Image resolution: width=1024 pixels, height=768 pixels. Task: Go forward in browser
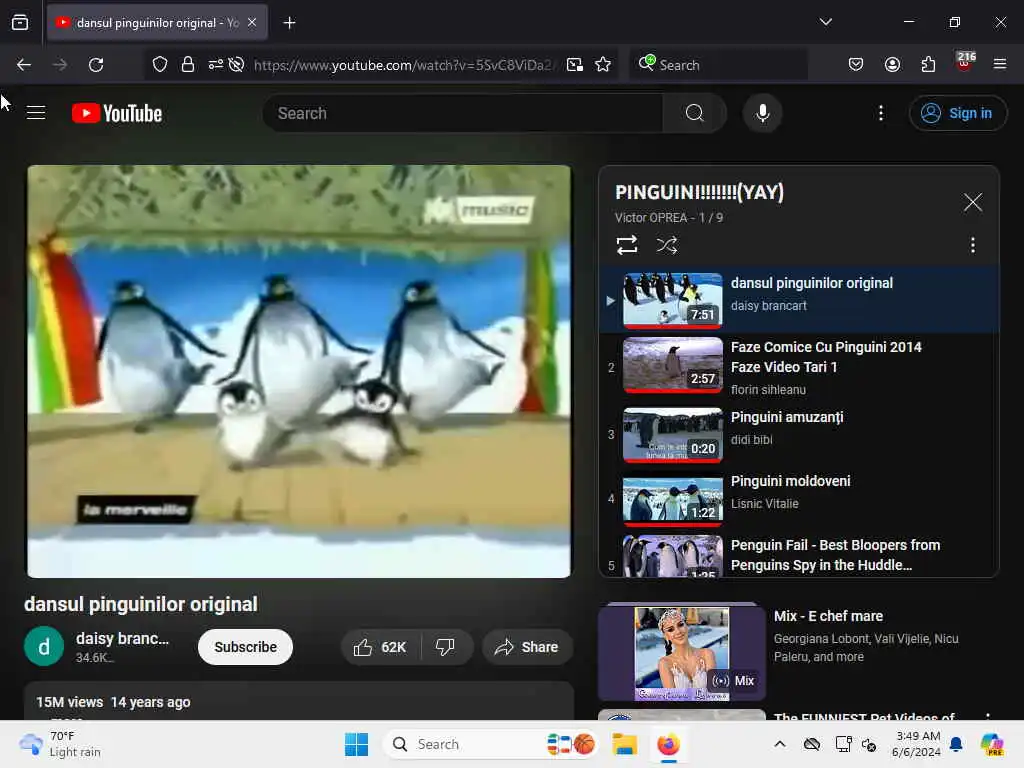click(59, 65)
